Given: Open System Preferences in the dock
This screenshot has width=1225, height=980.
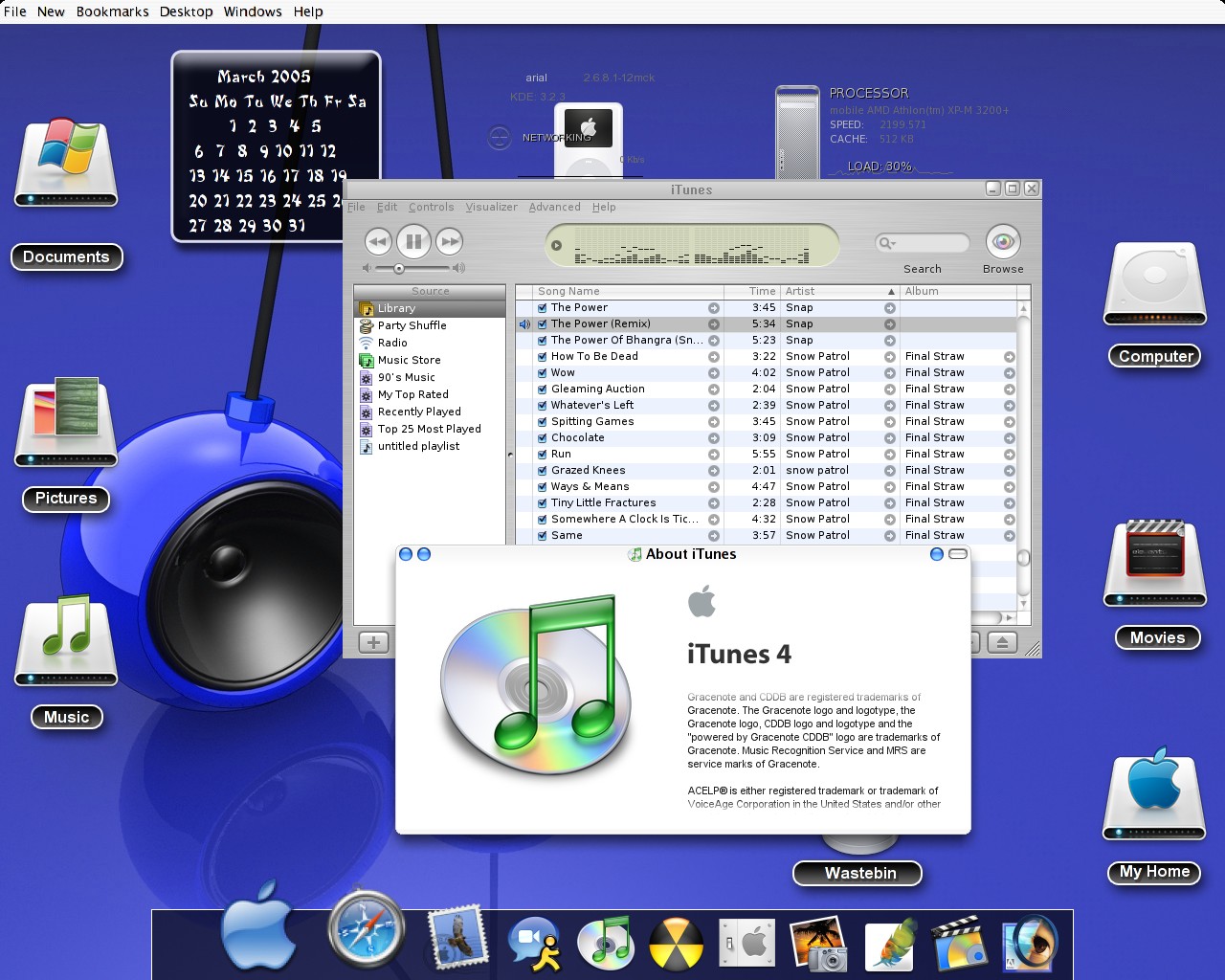Looking at the screenshot, I should click(x=746, y=944).
